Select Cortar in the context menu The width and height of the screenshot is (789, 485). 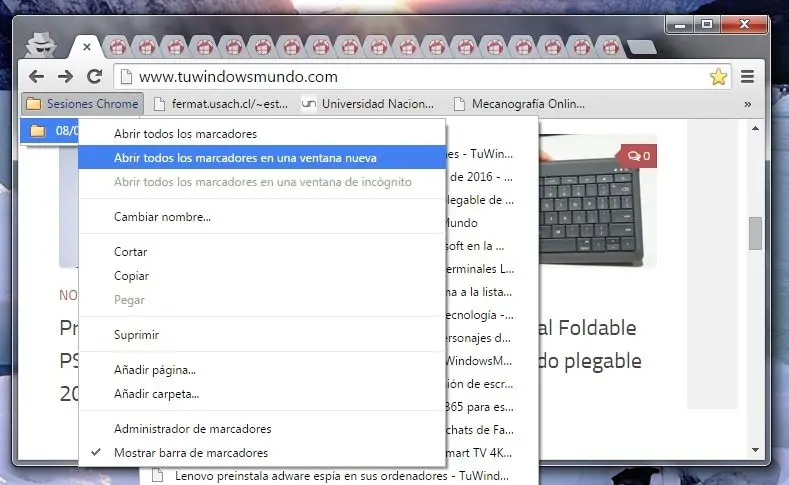tap(262, 252)
